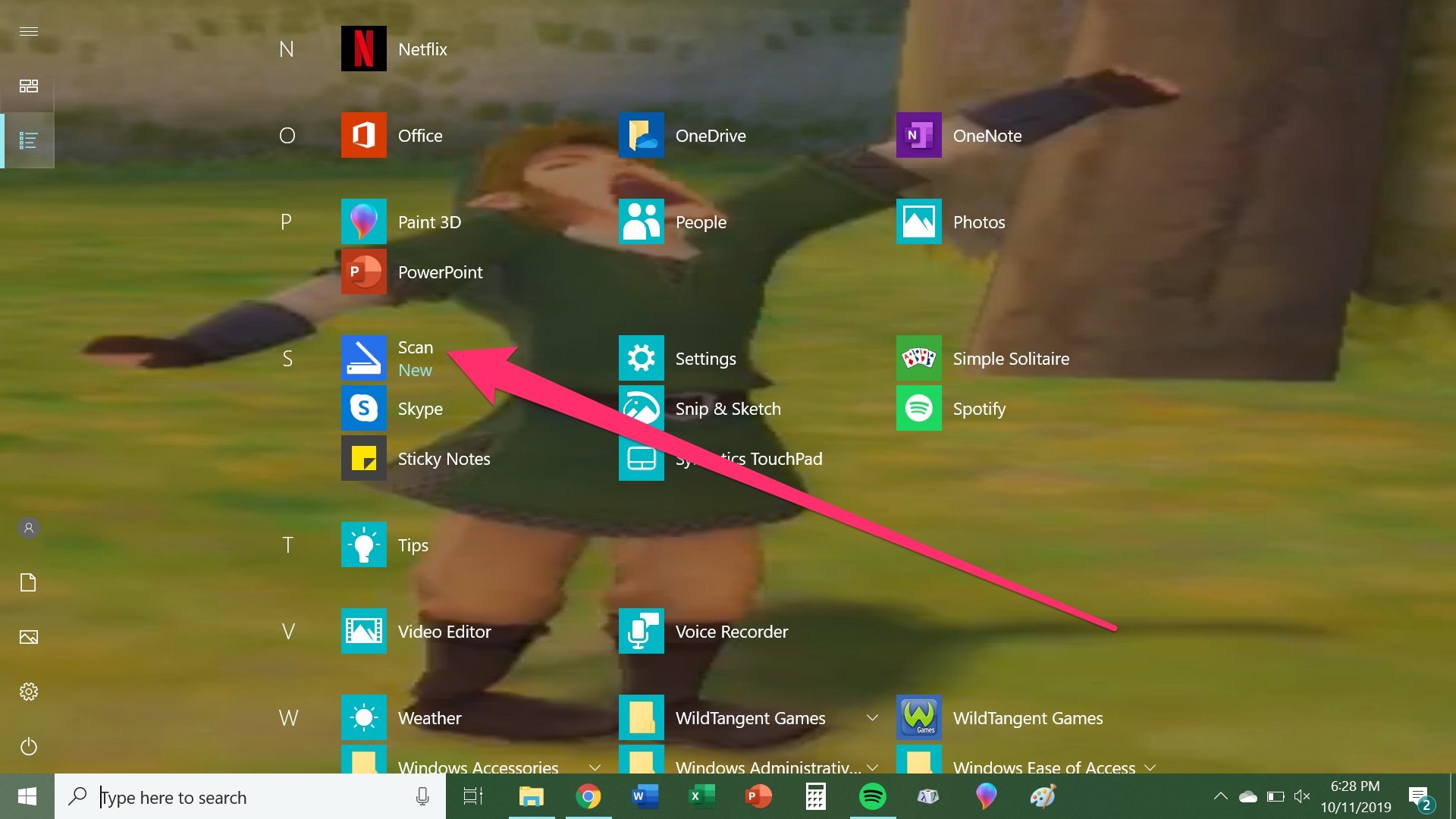Open OneNote
This screenshot has width=1456, height=819.
click(987, 135)
